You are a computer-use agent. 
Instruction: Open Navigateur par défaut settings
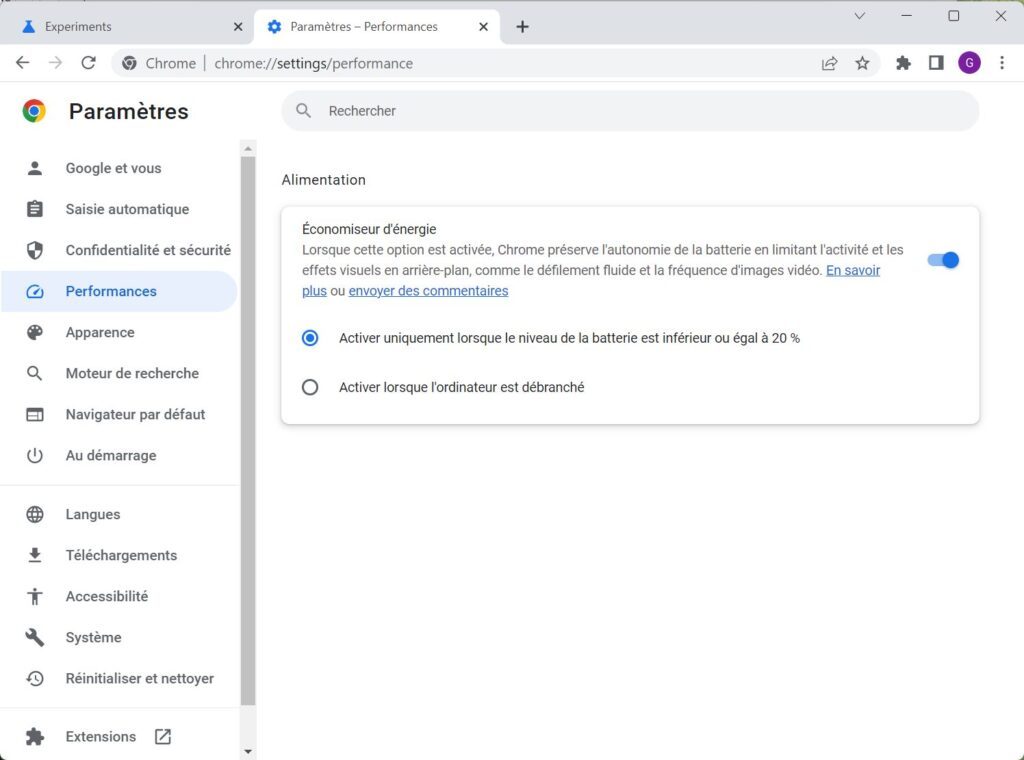coord(119,415)
